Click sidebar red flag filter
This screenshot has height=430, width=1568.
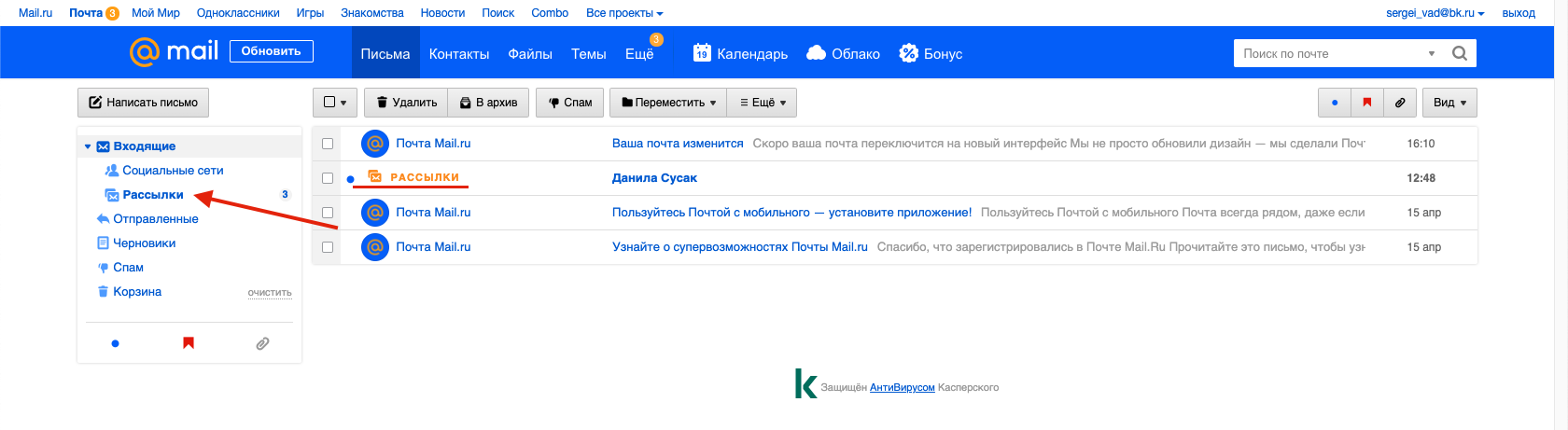click(x=189, y=343)
